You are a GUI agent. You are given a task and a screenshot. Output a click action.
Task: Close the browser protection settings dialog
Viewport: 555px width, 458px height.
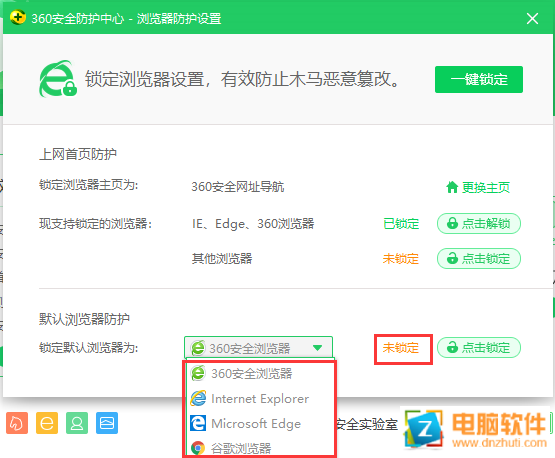pyautogui.click(x=532, y=18)
